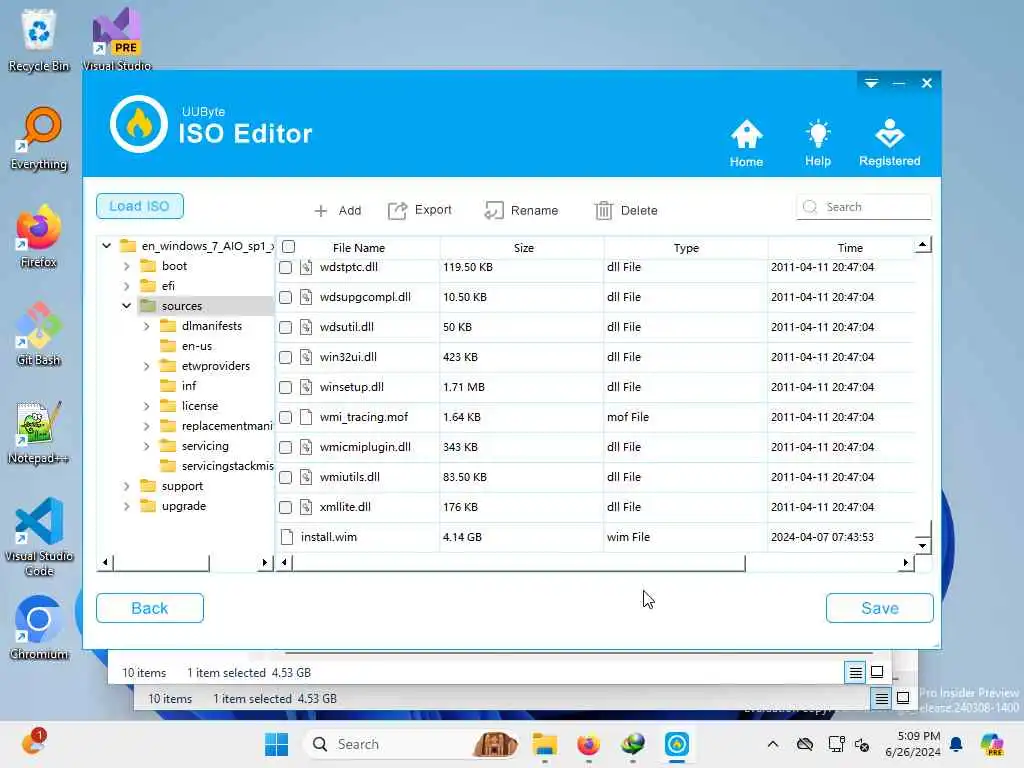
Task: Click the Rename toolbar button
Action: tap(521, 210)
